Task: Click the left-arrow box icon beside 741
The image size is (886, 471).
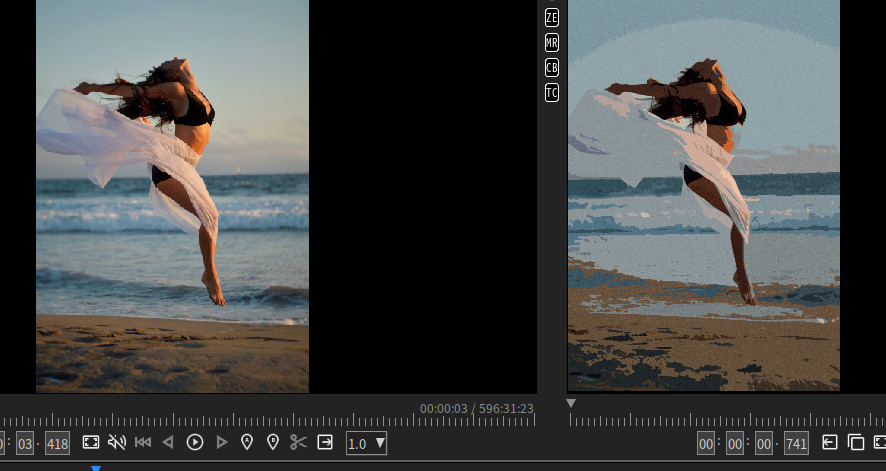Action: pyautogui.click(x=829, y=442)
